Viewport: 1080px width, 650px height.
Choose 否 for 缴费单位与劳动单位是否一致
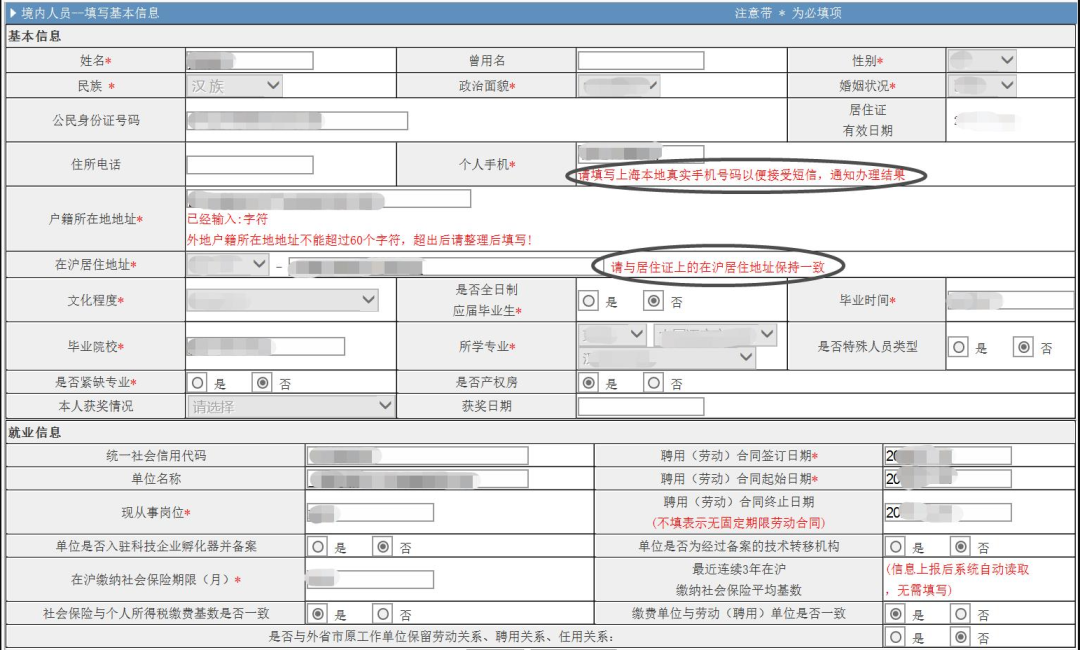click(961, 613)
